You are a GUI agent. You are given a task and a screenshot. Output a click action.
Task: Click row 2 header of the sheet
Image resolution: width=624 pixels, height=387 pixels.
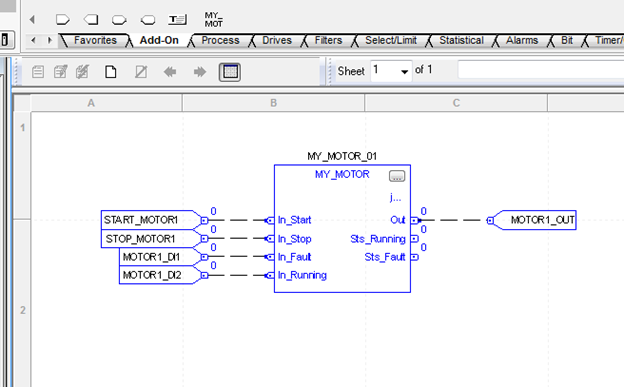[23, 310]
